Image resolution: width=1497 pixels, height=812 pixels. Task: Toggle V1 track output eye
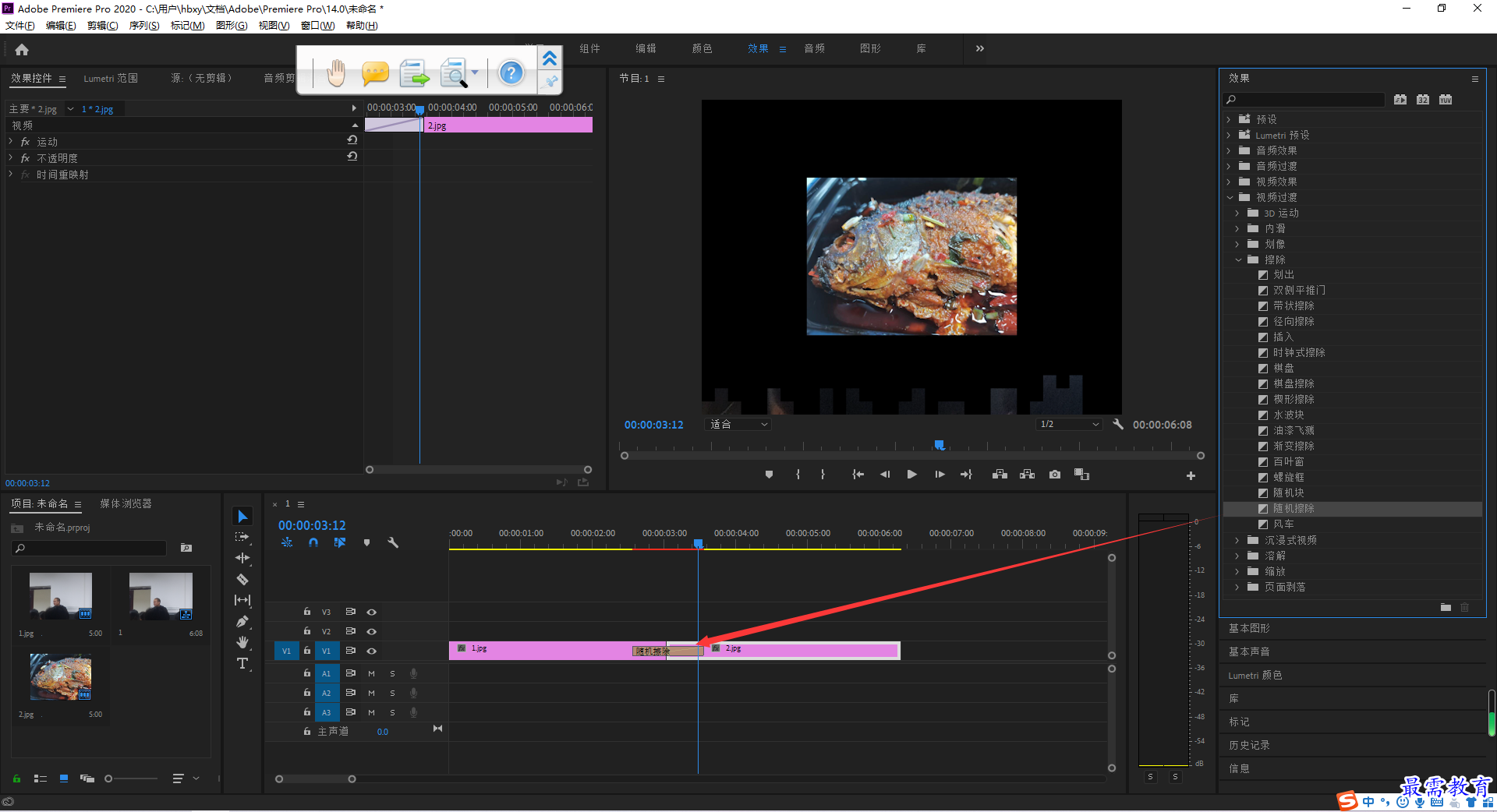pos(372,651)
